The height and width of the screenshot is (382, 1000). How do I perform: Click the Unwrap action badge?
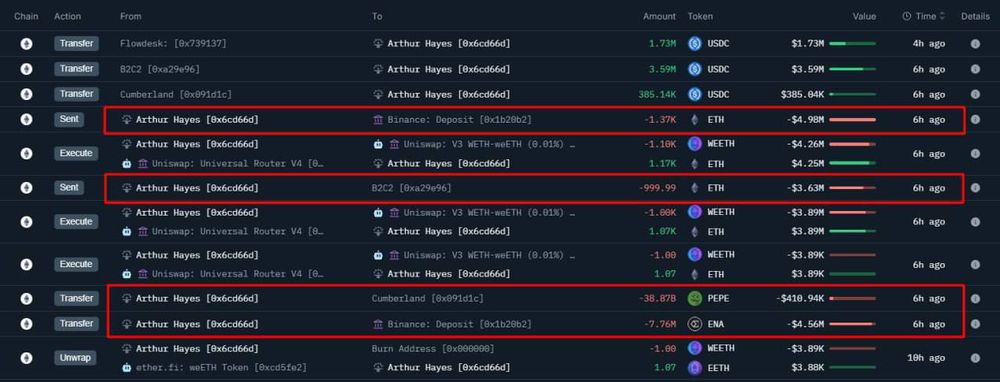[76, 358]
